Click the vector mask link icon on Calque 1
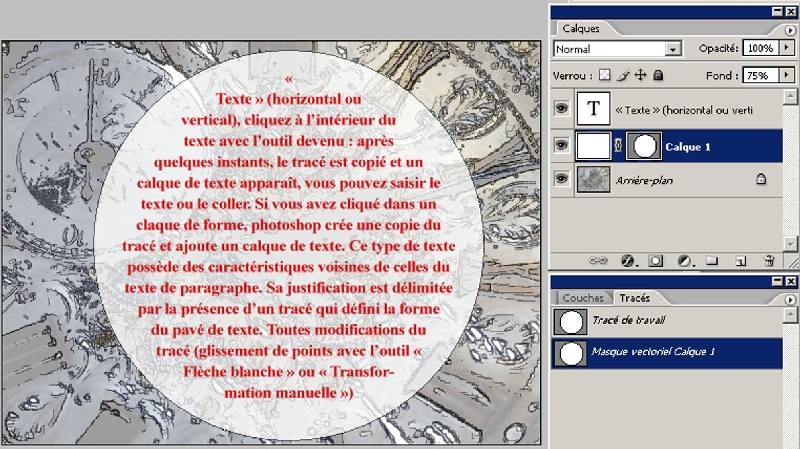800x449 pixels. click(618, 145)
